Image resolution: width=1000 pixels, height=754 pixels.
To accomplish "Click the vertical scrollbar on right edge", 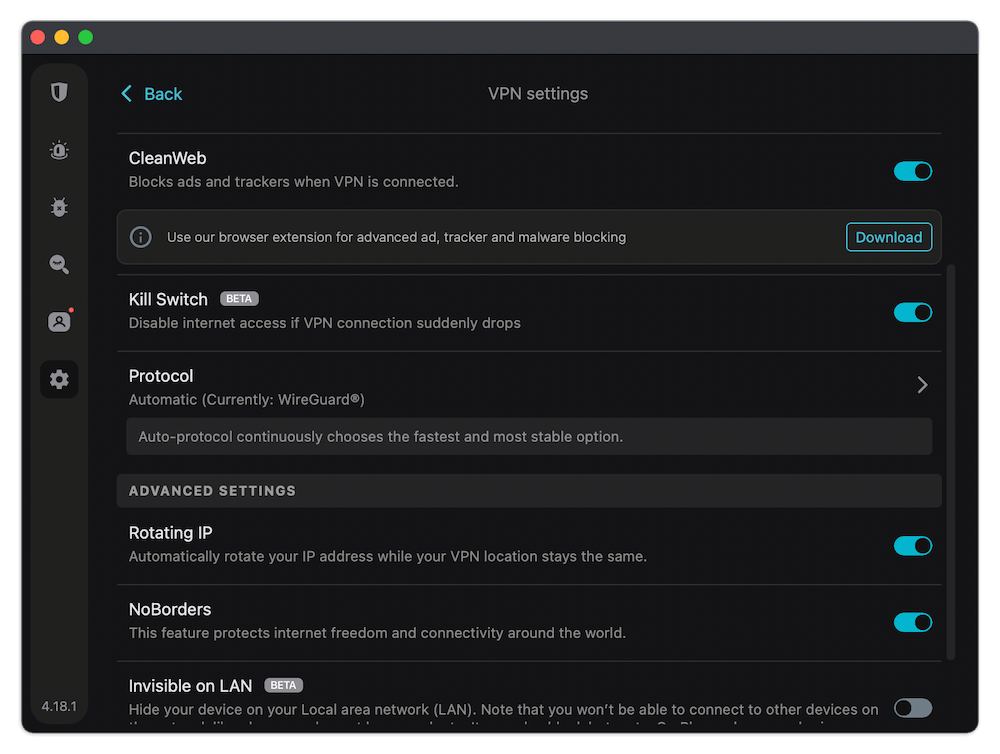I will pos(951,460).
